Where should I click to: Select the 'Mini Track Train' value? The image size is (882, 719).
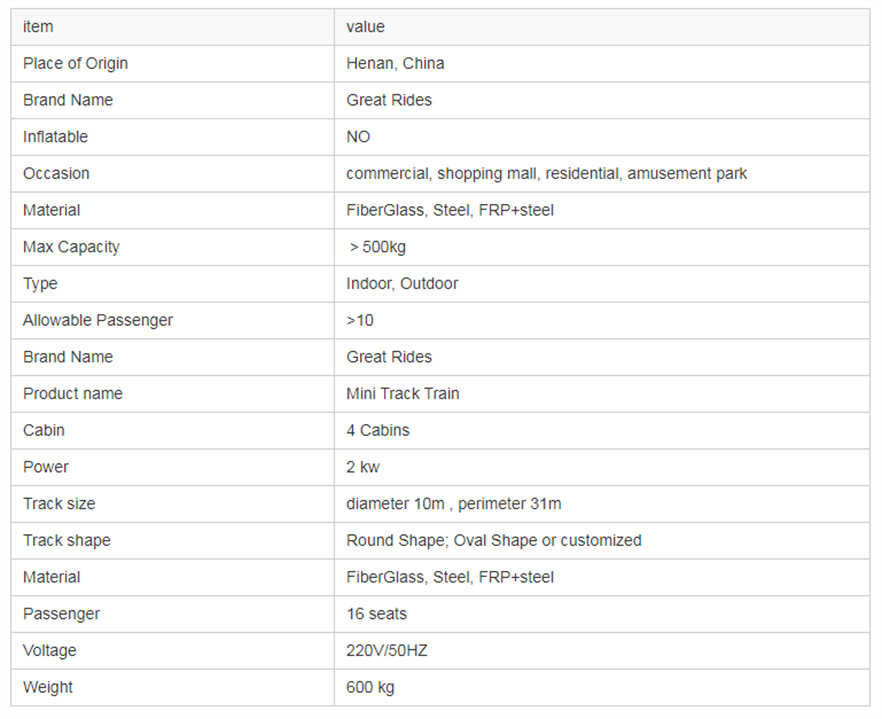pyautogui.click(x=403, y=394)
